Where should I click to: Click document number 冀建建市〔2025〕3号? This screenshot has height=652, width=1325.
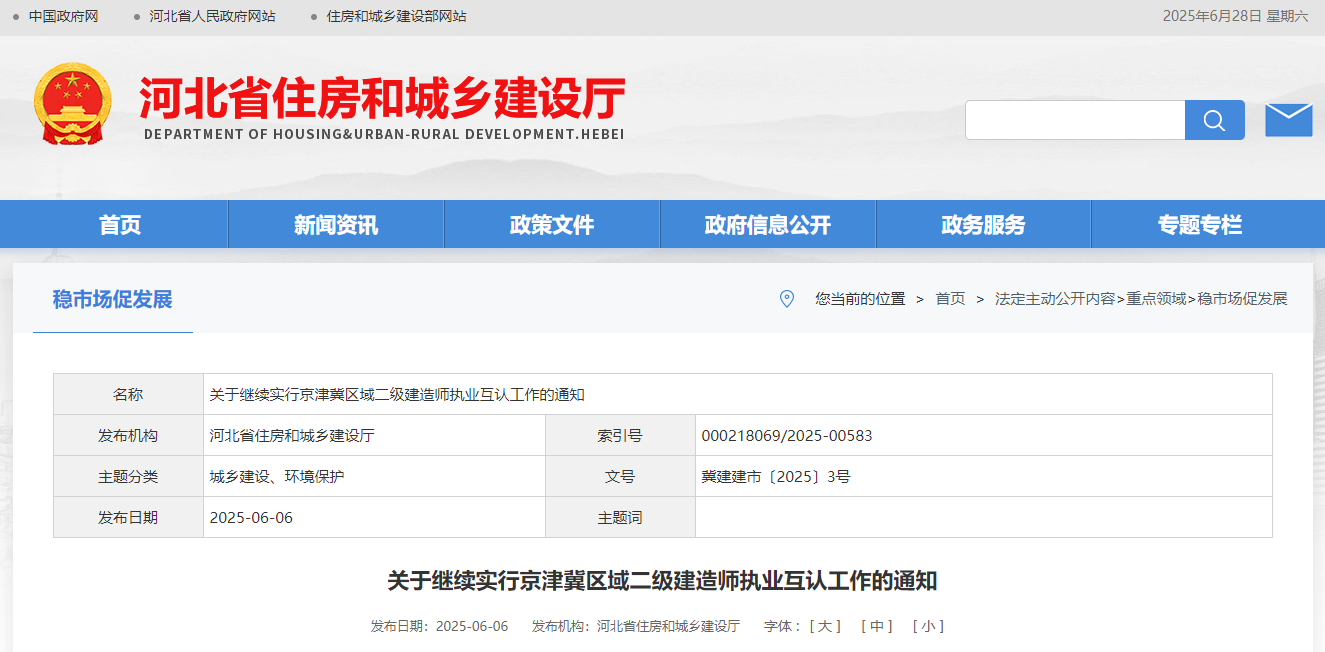[x=776, y=477]
